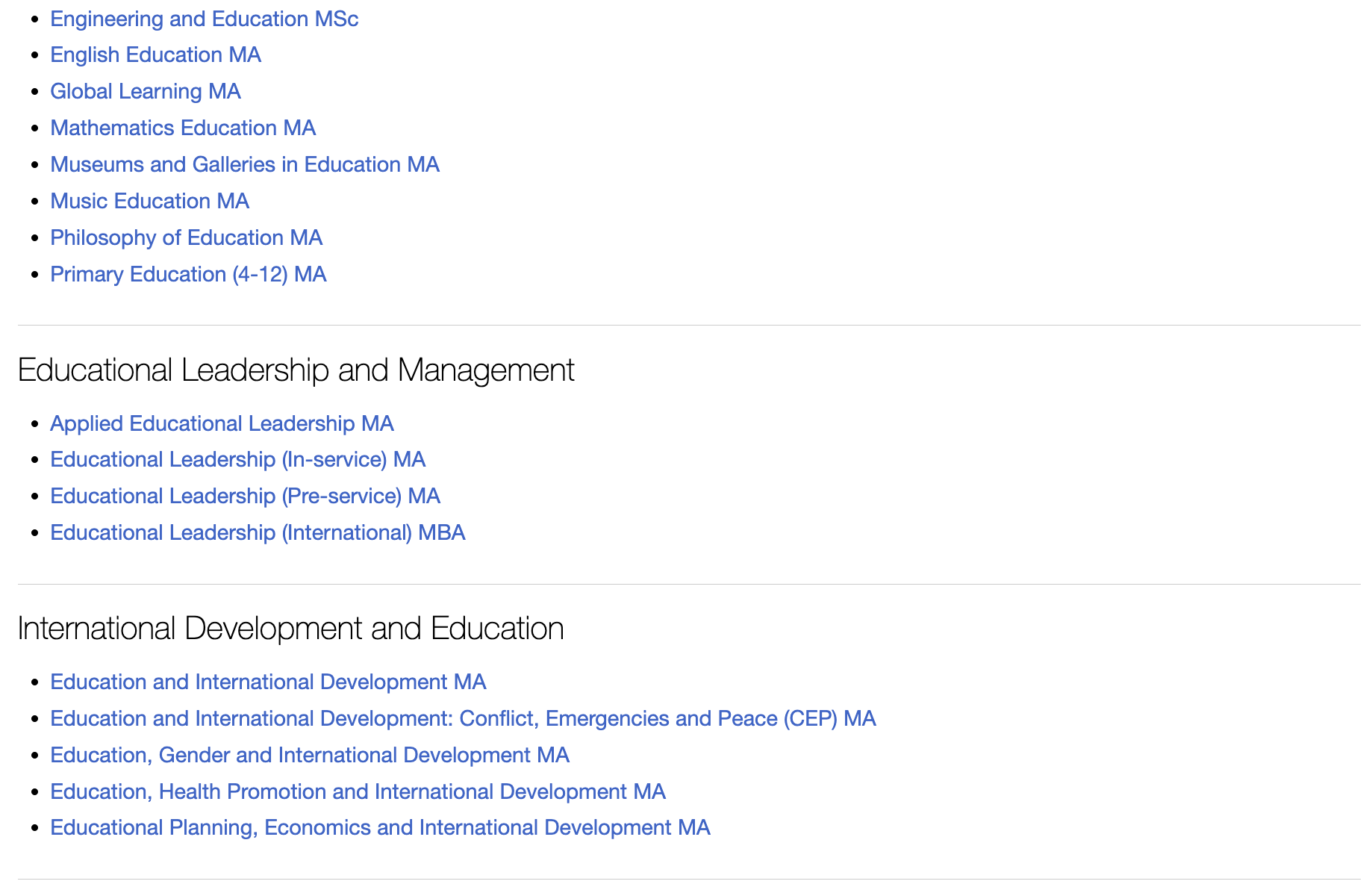Click the English Education MA link
1372x887 pixels.
click(155, 55)
